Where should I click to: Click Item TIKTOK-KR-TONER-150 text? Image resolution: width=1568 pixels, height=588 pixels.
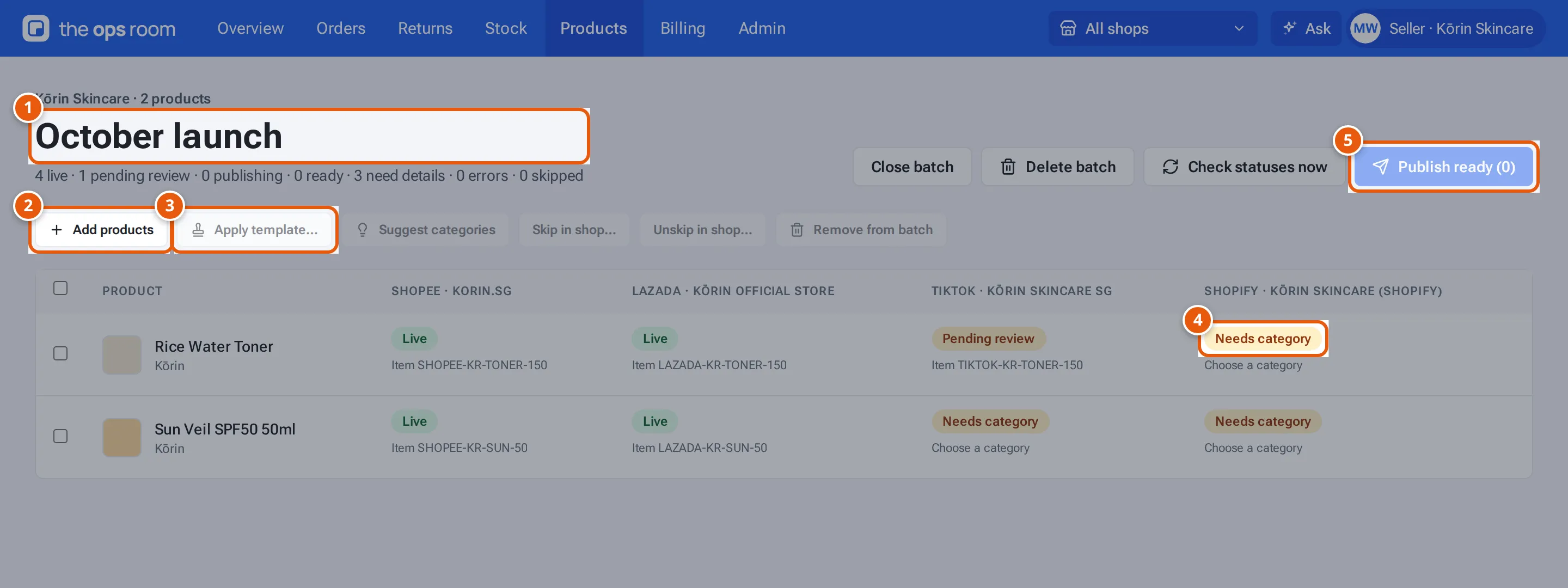tap(1007, 365)
